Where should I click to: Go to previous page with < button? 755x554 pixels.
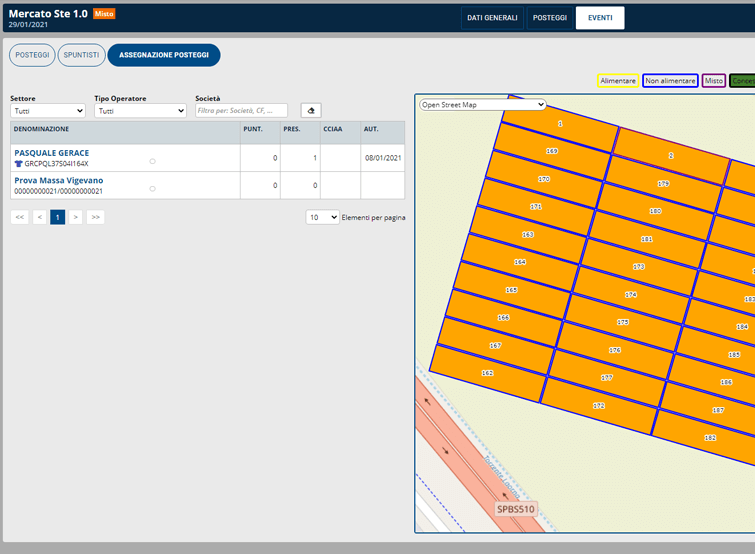coord(40,217)
